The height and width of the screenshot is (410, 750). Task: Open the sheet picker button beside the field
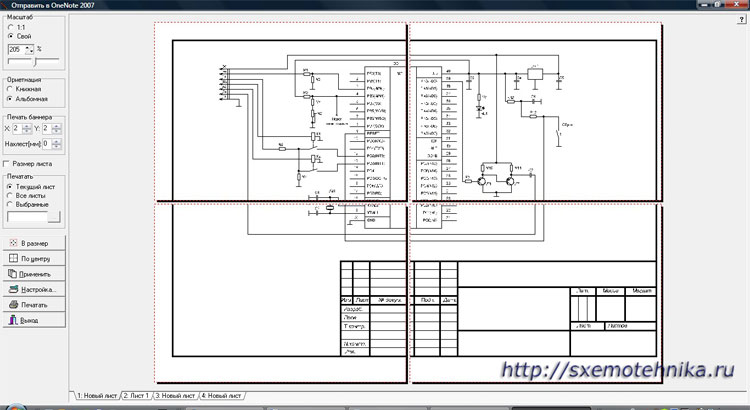tap(55, 217)
